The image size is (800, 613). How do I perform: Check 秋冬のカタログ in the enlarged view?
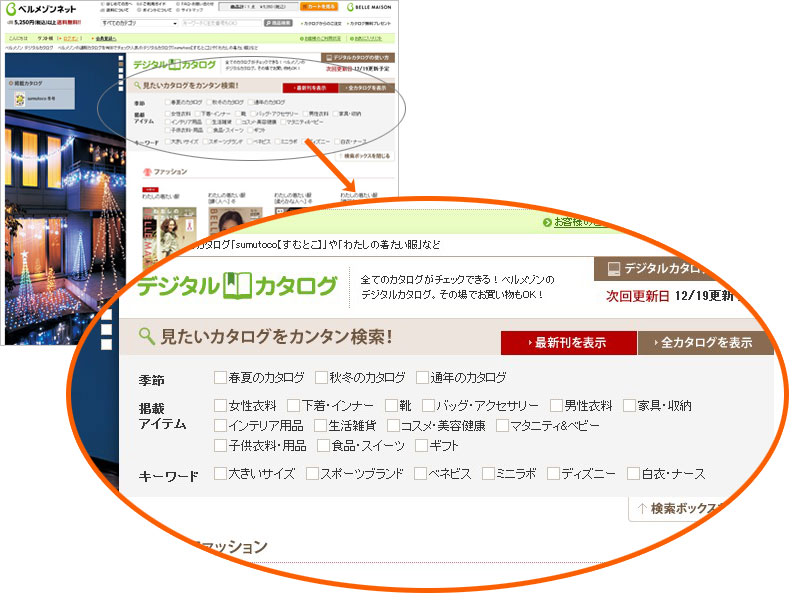tap(321, 378)
